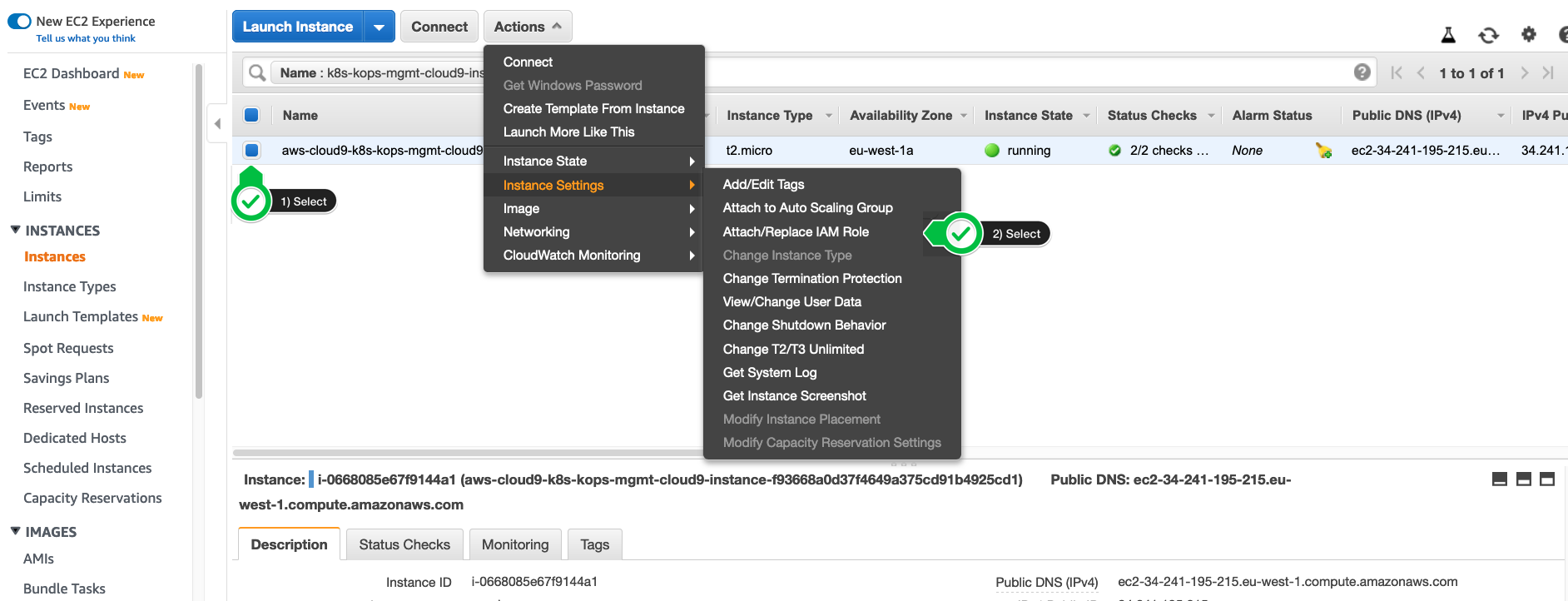Open the CloudWatch Monitoring submenu

594,256
